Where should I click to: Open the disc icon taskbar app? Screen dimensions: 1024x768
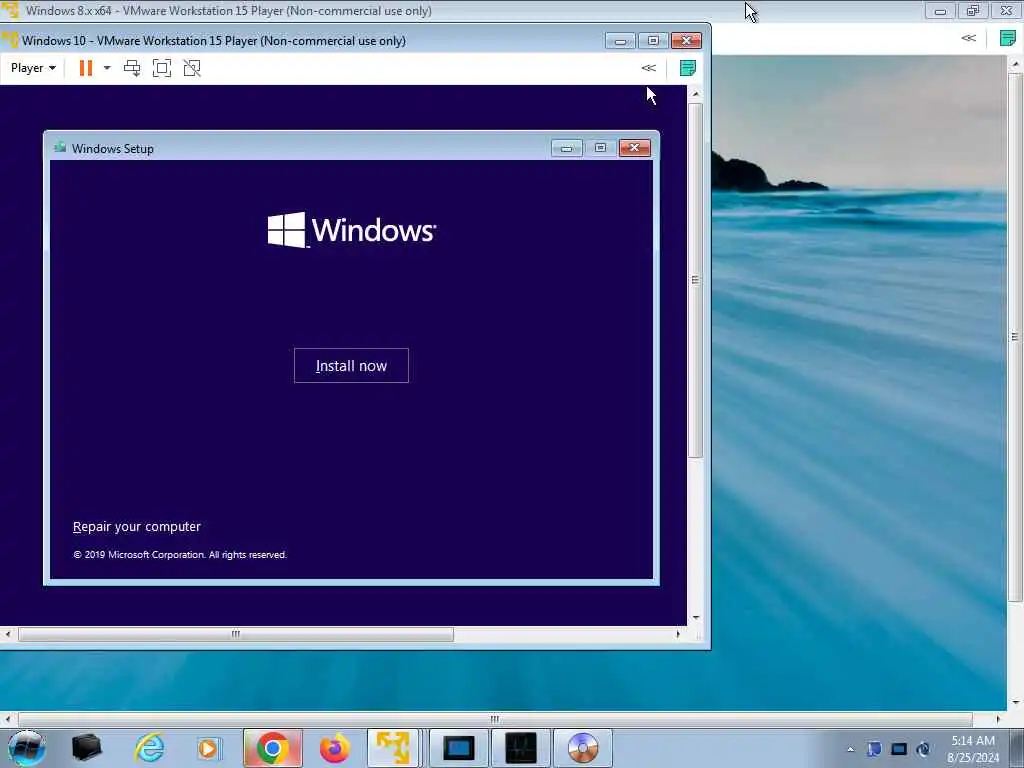583,748
